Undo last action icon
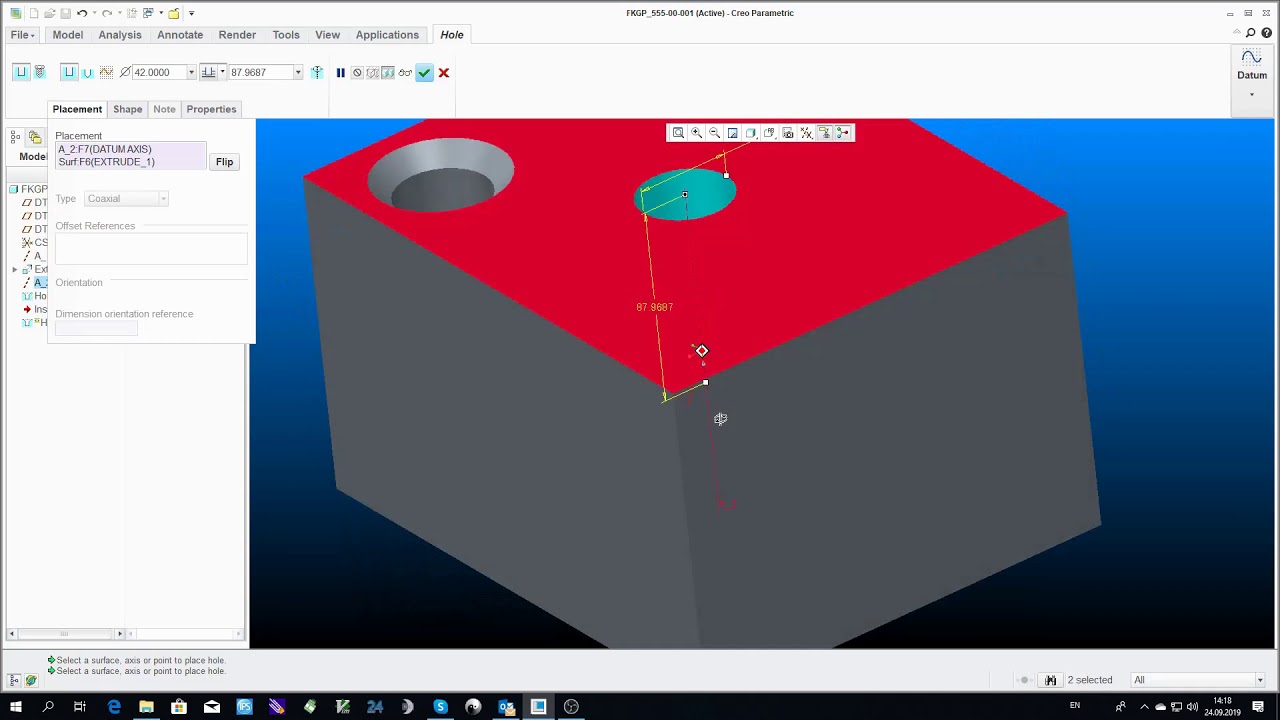This screenshot has height=720, width=1280. point(81,13)
